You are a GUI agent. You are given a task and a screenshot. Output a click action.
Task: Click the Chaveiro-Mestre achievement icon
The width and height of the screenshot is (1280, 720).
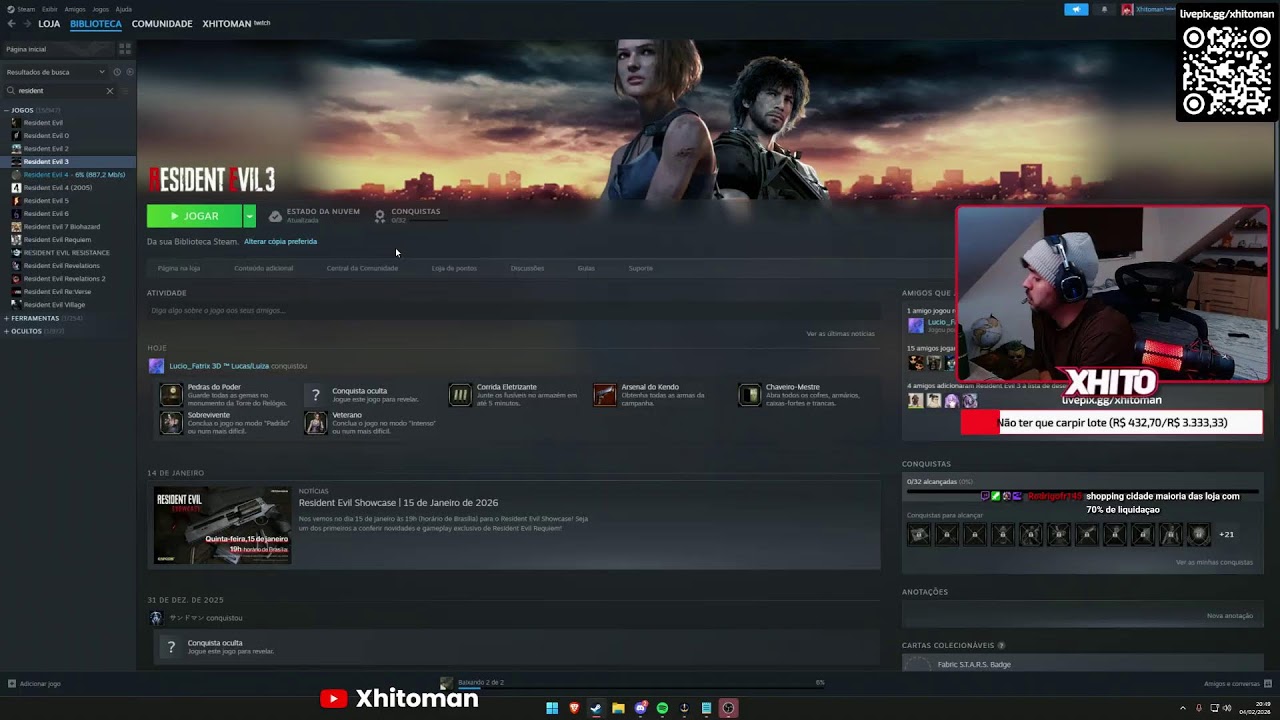tap(749, 395)
